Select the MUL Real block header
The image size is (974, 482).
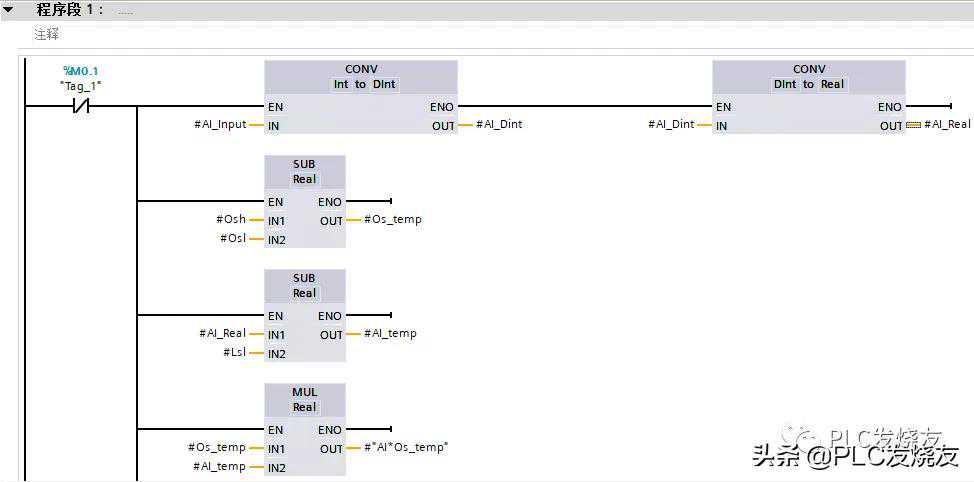tap(304, 399)
